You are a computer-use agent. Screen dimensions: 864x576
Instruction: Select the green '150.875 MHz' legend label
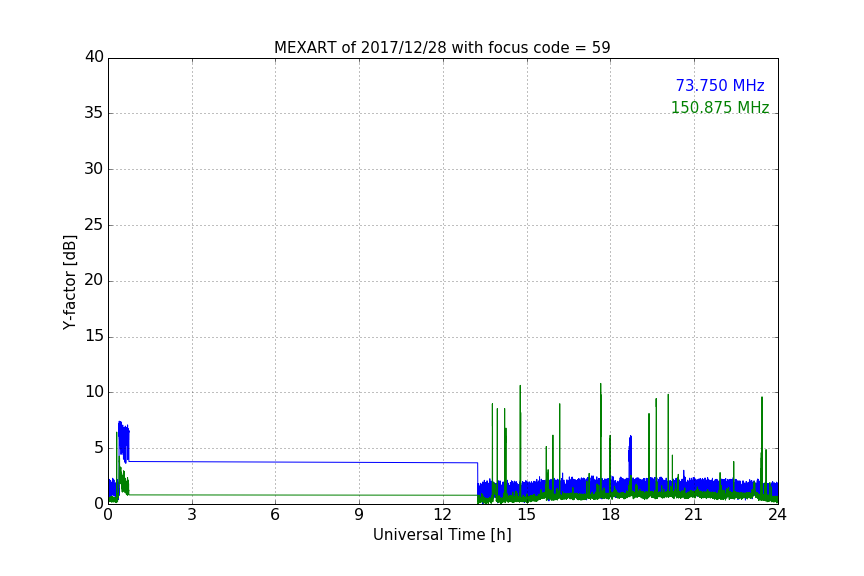(720, 107)
